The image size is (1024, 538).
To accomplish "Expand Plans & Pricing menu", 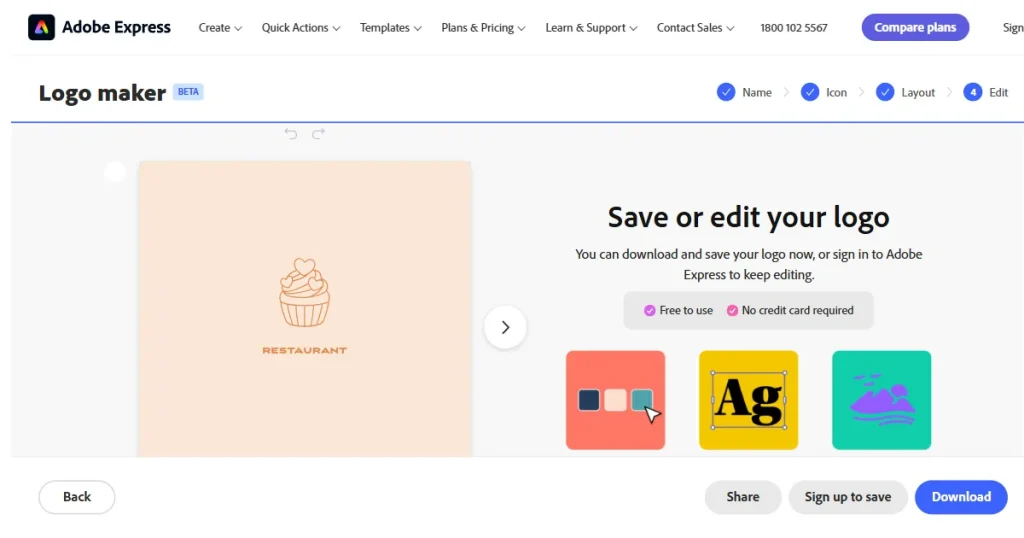I will coord(483,28).
